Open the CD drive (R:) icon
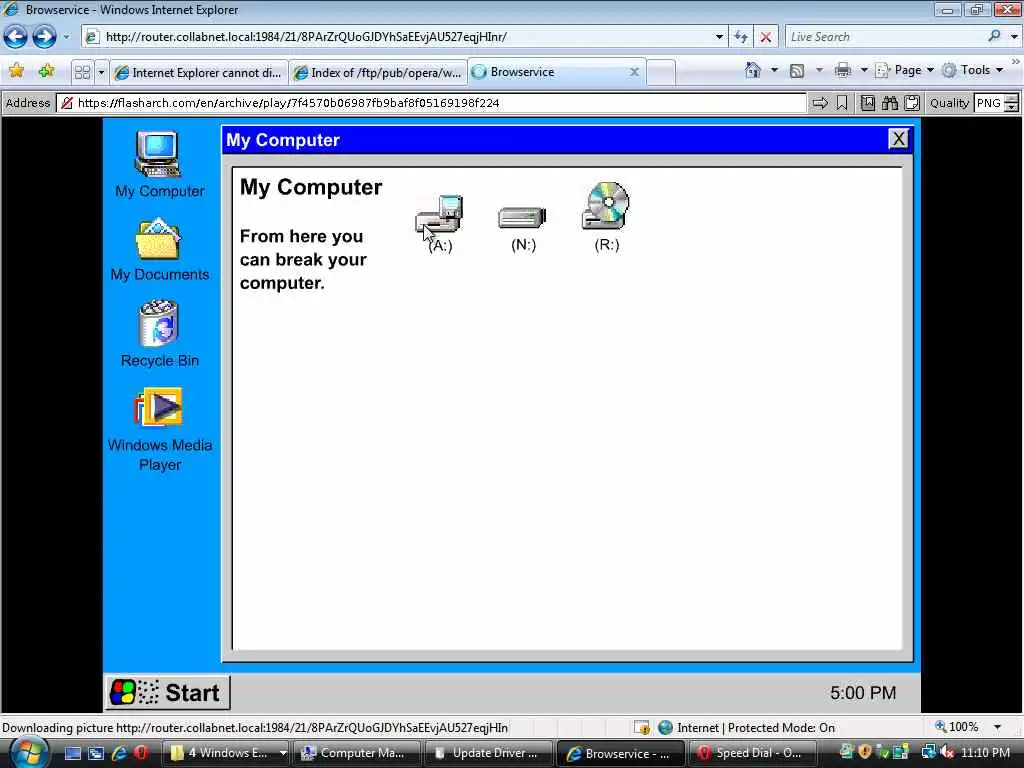The image size is (1024, 768). pyautogui.click(x=606, y=206)
